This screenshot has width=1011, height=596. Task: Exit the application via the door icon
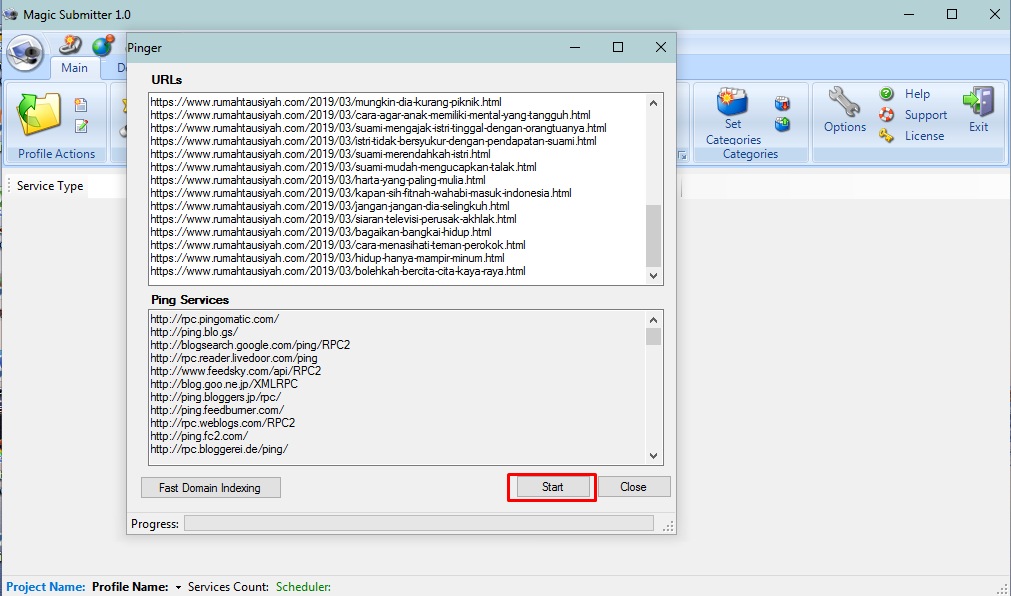pos(979,110)
